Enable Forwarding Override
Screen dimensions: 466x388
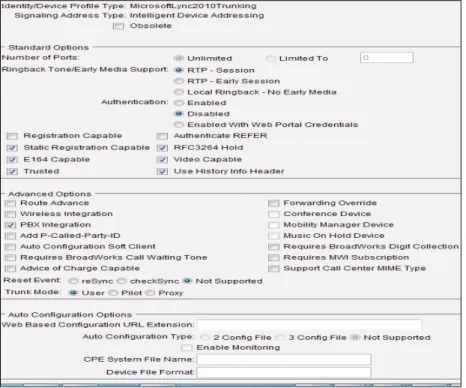coord(274,203)
